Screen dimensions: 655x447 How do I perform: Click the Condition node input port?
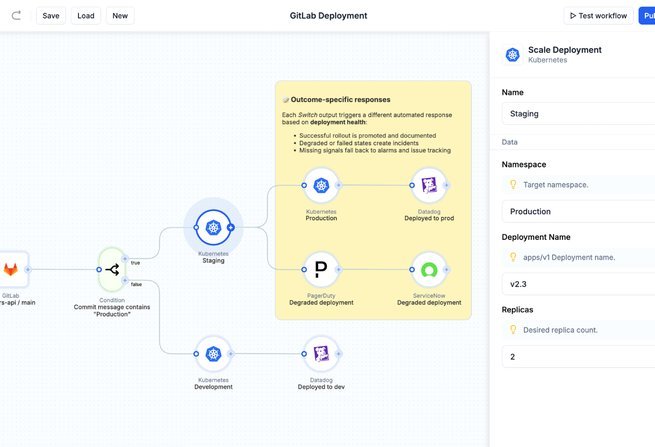coord(99,269)
